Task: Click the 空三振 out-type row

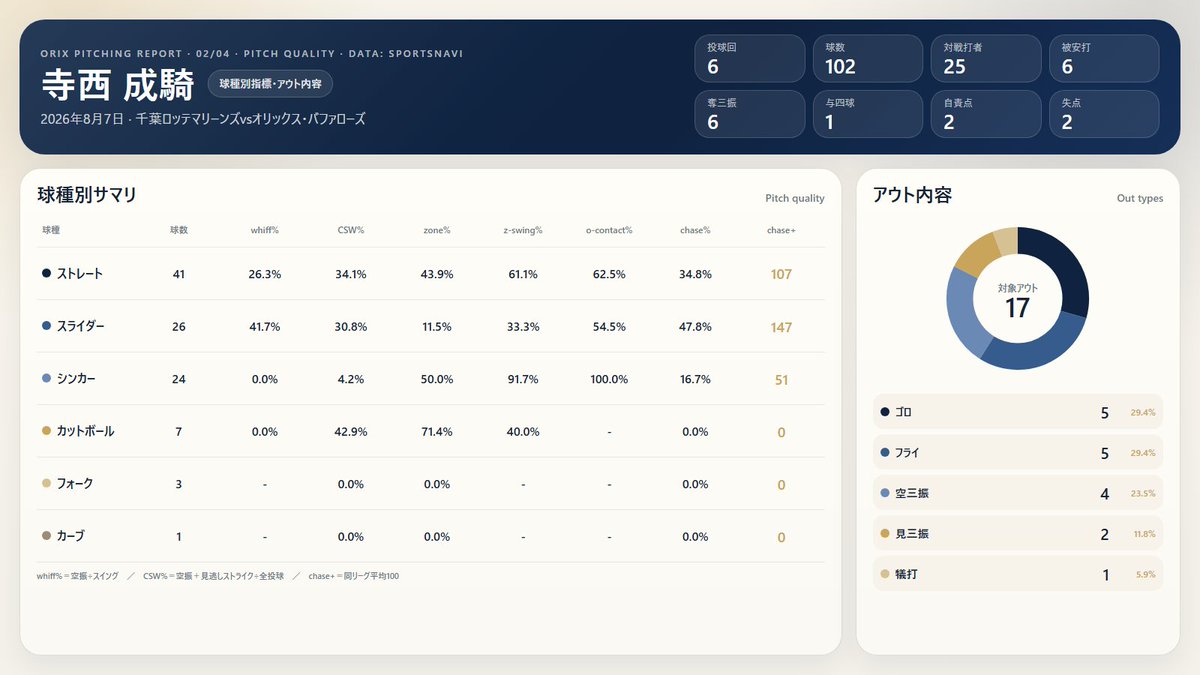Action: click(1018, 493)
